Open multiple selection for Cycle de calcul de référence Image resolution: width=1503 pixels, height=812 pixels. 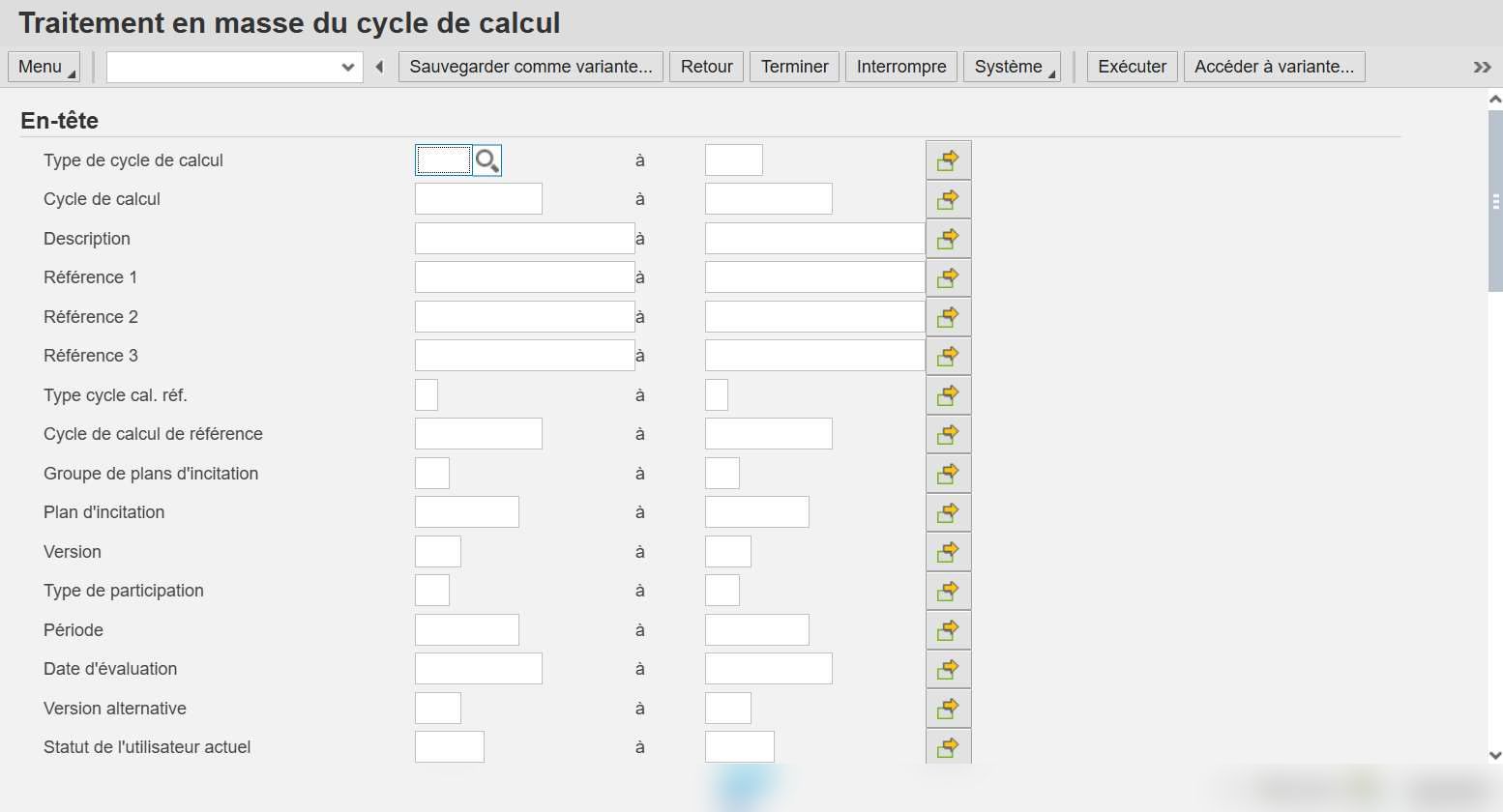coord(948,434)
